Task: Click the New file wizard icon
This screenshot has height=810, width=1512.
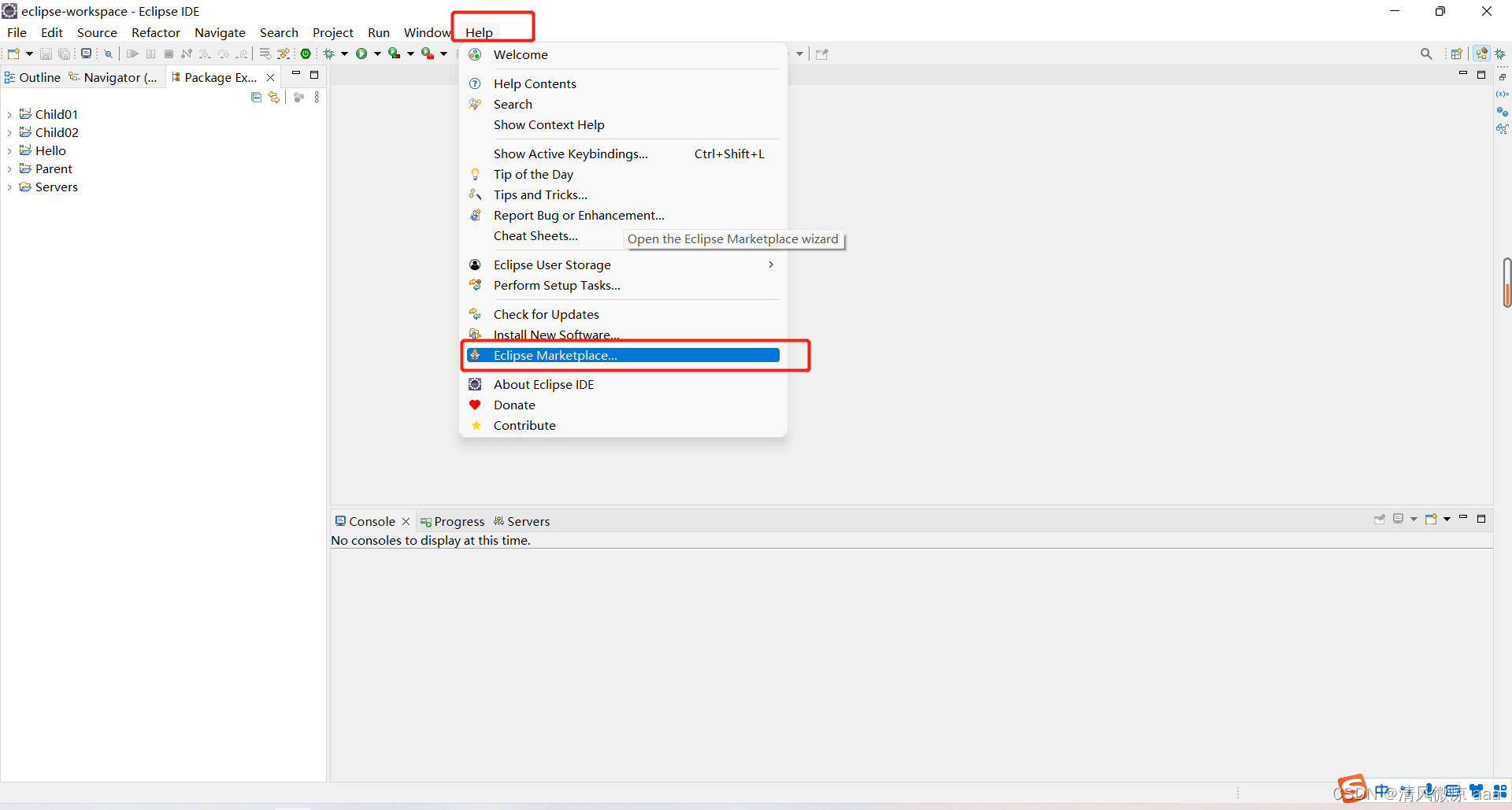Action: point(13,54)
